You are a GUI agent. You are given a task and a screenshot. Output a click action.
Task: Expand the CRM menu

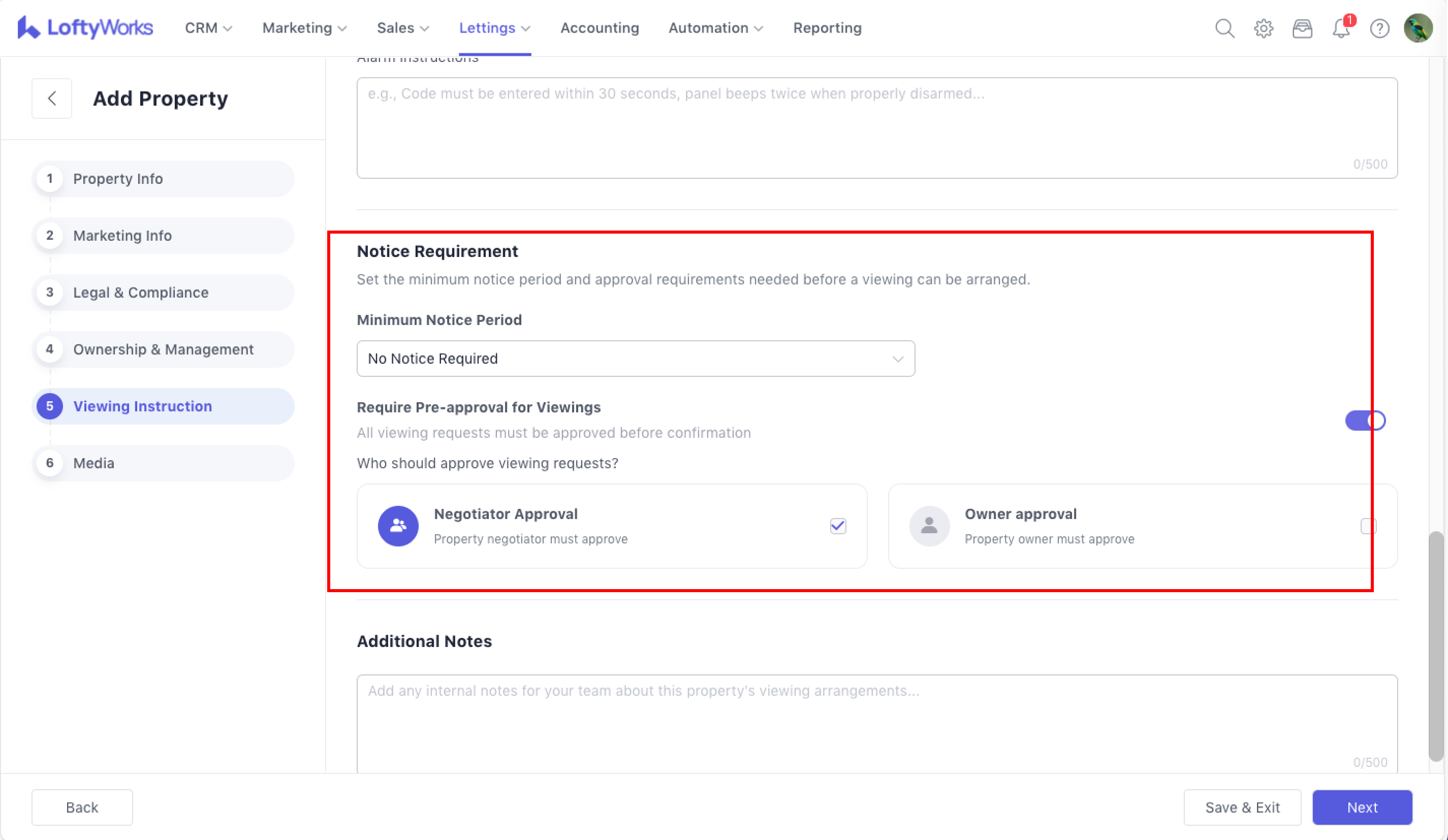[x=208, y=28]
